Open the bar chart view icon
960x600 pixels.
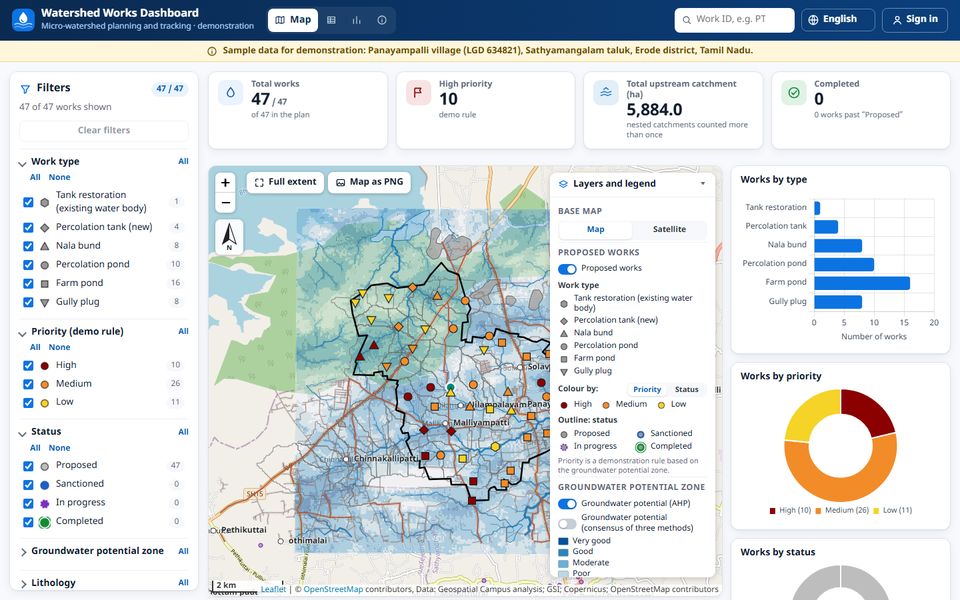(356, 20)
